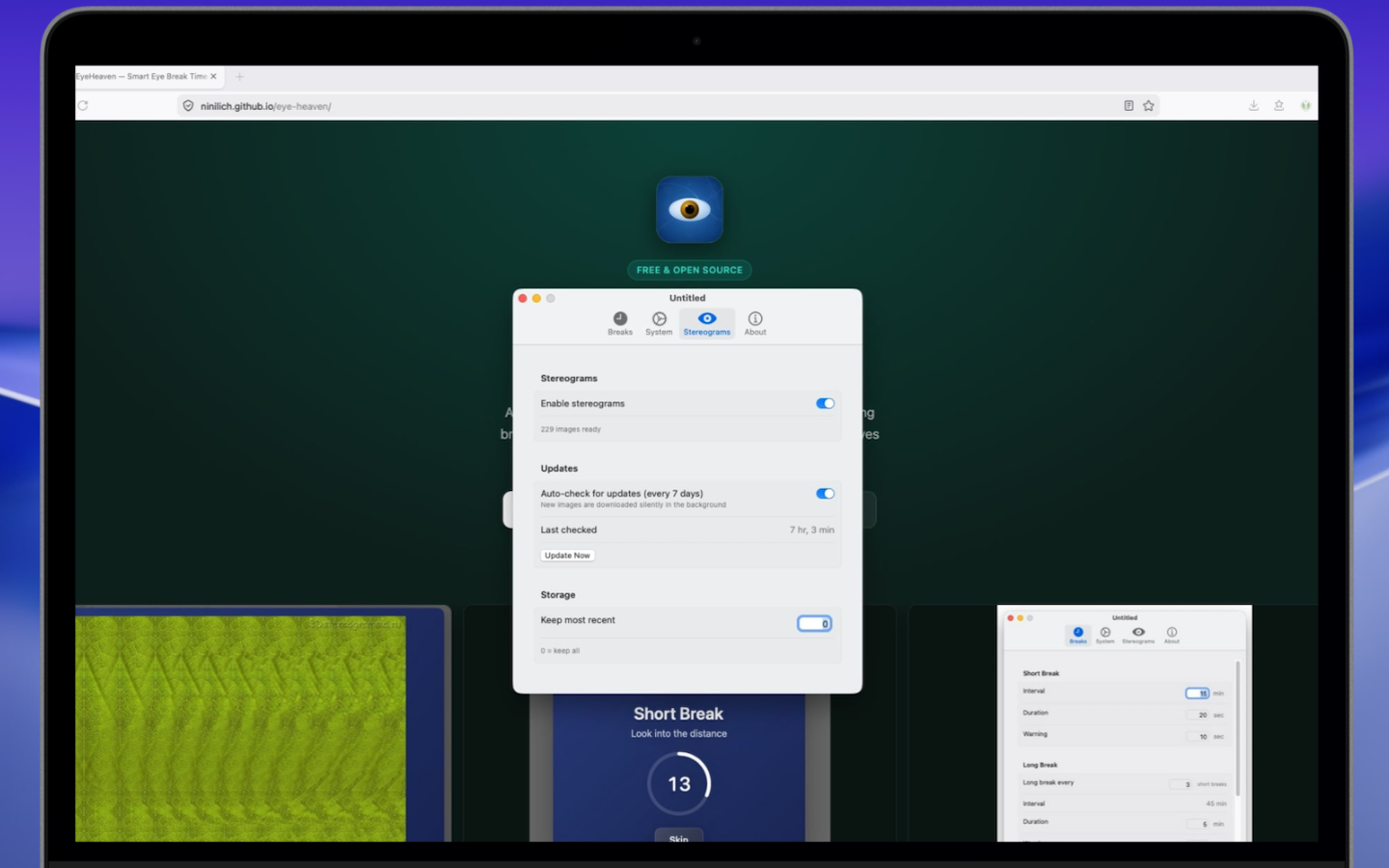The image size is (1389, 868).
Task: Reload the page with the refresh icon
Action: click(x=83, y=106)
